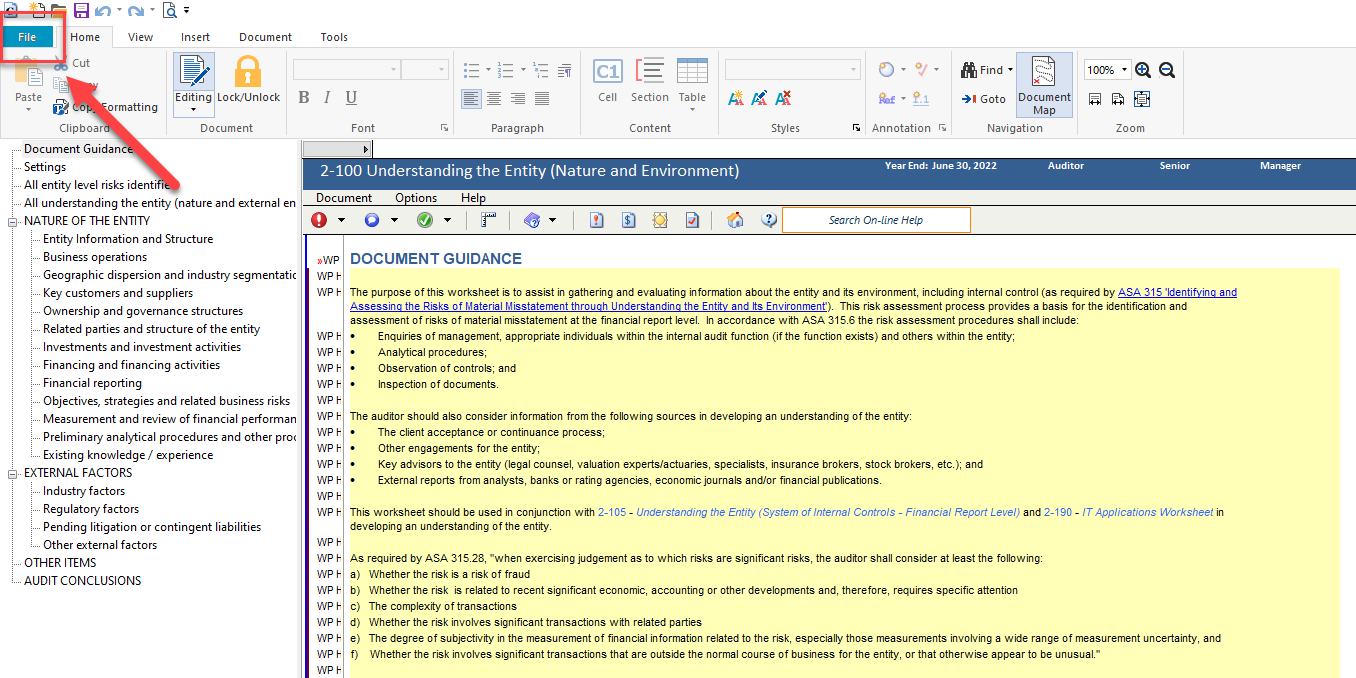Select Key customers and suppliers in tree
Image resolution: width=1356 pixels, height=678 pixels.
[118, 293]
